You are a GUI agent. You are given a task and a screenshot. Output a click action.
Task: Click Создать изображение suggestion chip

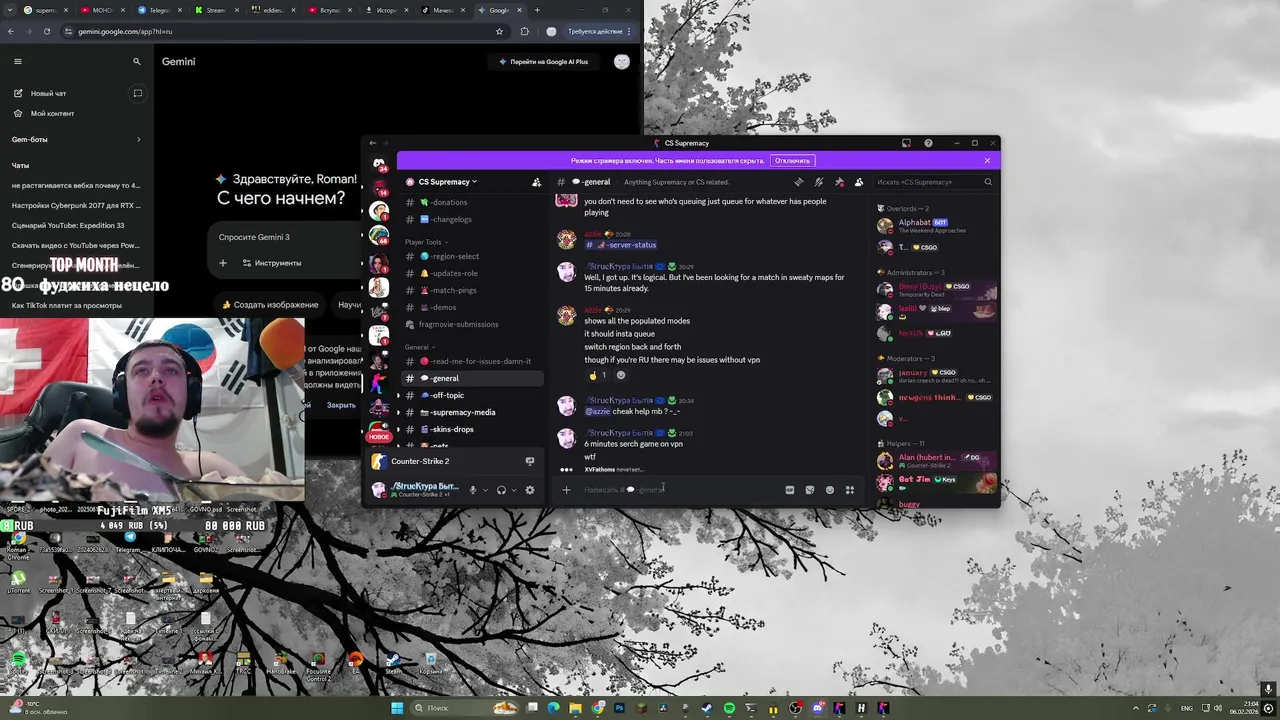pyautogui.click(x=270, y=305)
